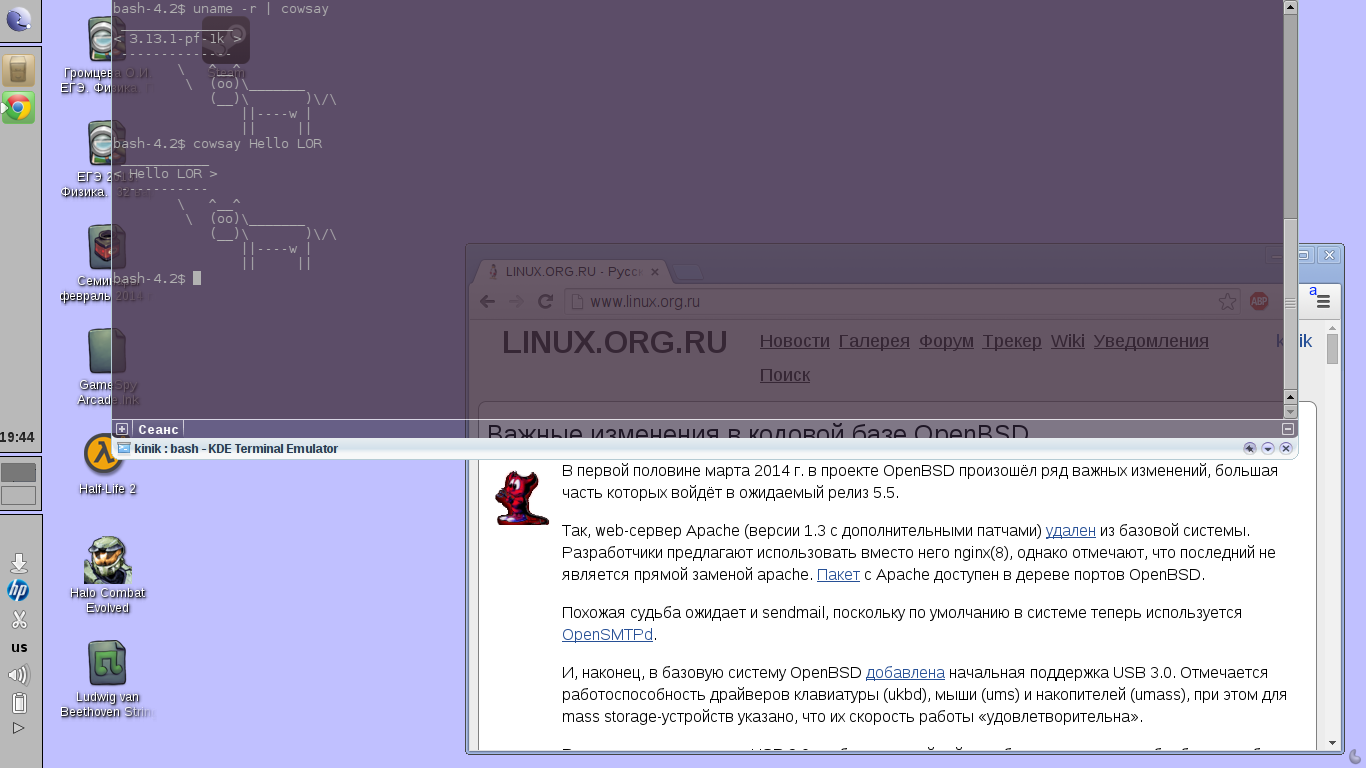The image size is (1366, 768).
Task: Open the Klipper scissors clipboard icon
Action: (18, 619)
